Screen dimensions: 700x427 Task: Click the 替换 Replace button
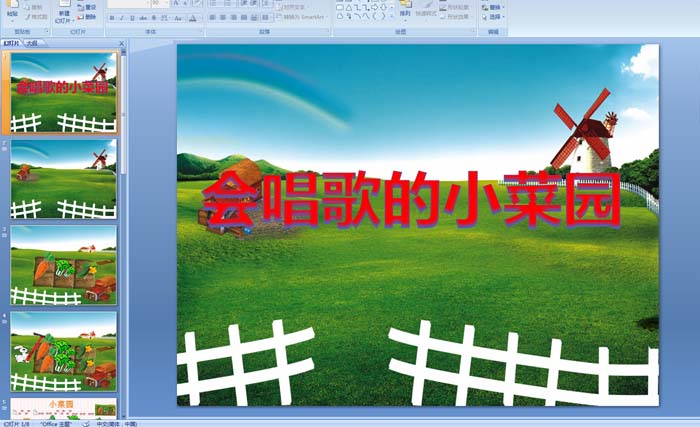(494, 8)
